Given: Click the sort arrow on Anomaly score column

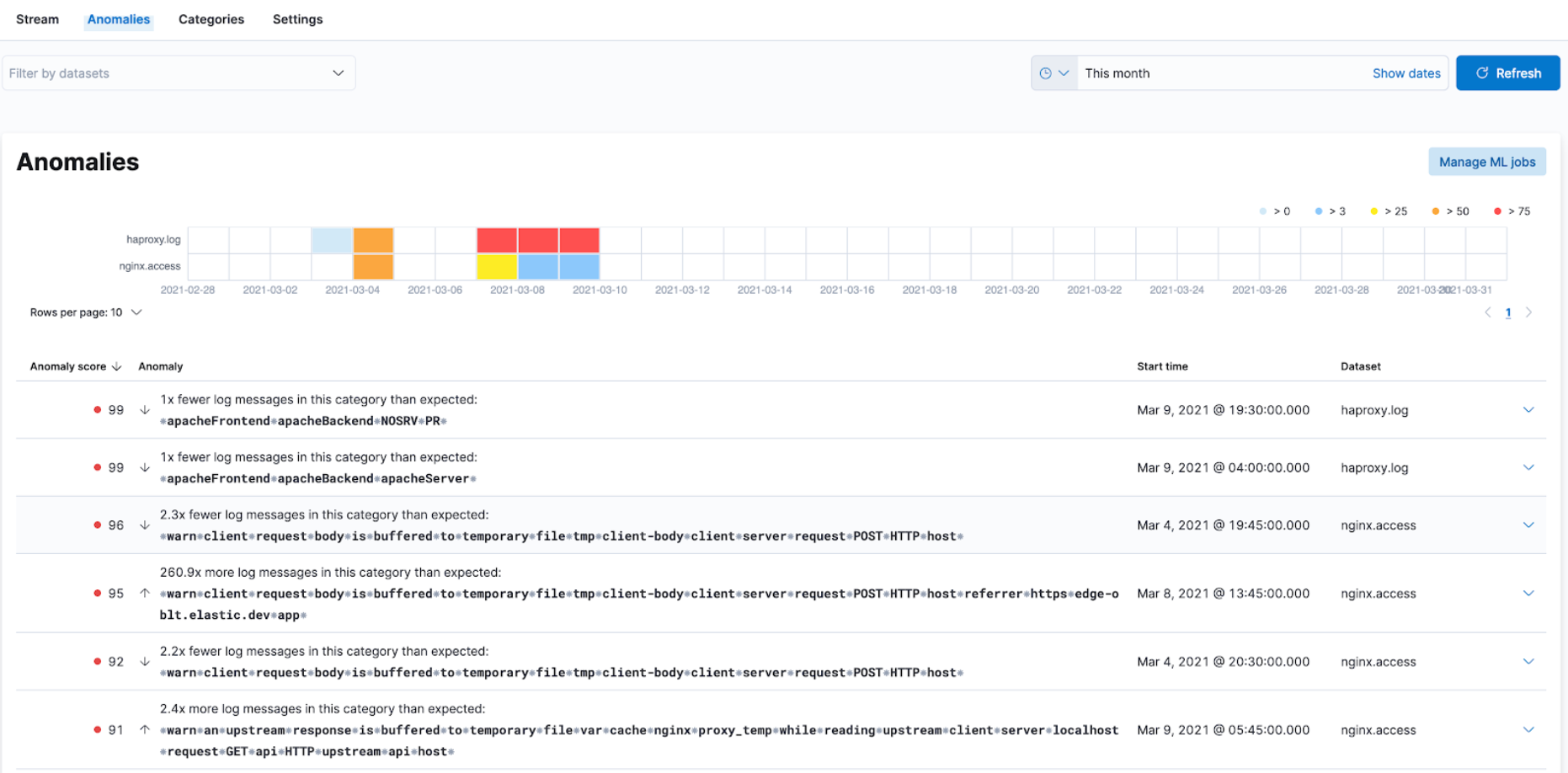Looking at the screenshot, I should coord(118,366).
